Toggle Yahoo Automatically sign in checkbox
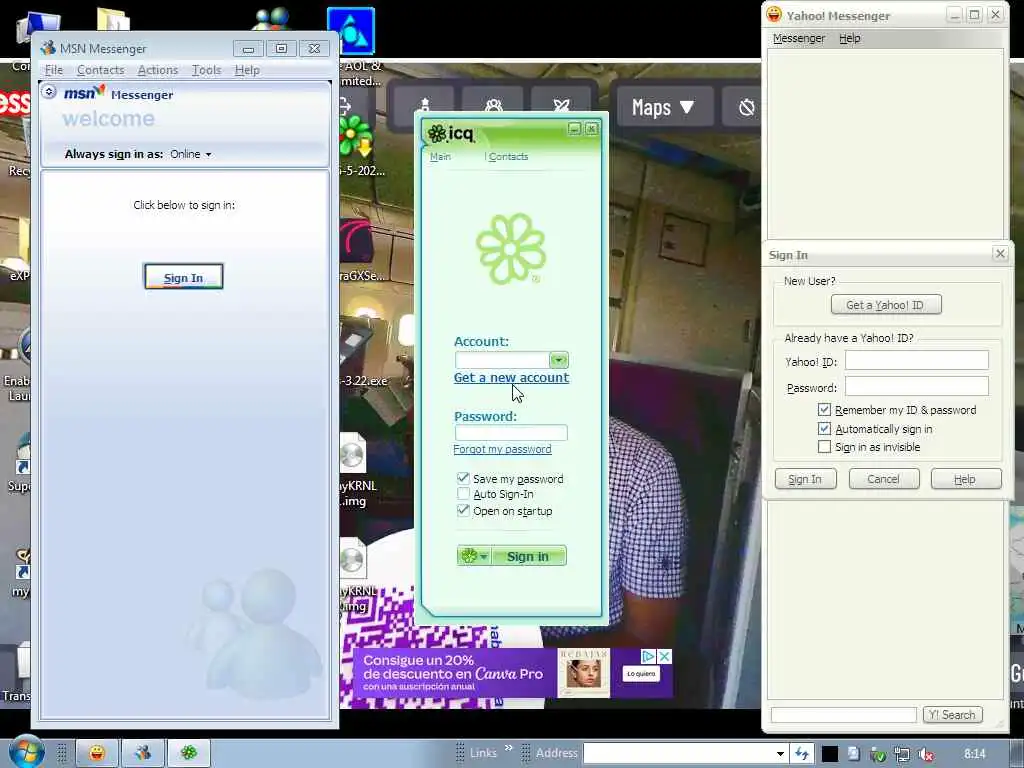Viewport: 1024px width, 768px height. pos(824,428)
